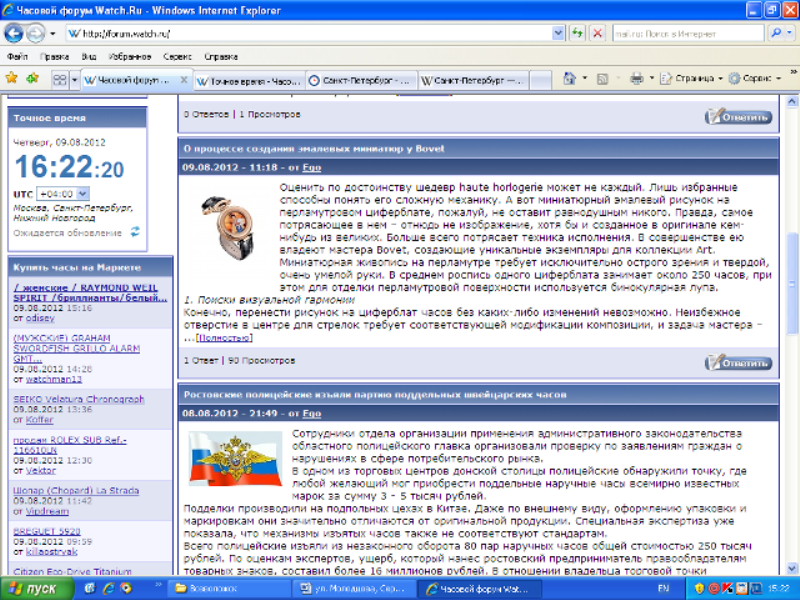Open the RAYMOND WEIL SPIRIT listing link
Viewport: 800px width, 600px height.
[90, 292]
